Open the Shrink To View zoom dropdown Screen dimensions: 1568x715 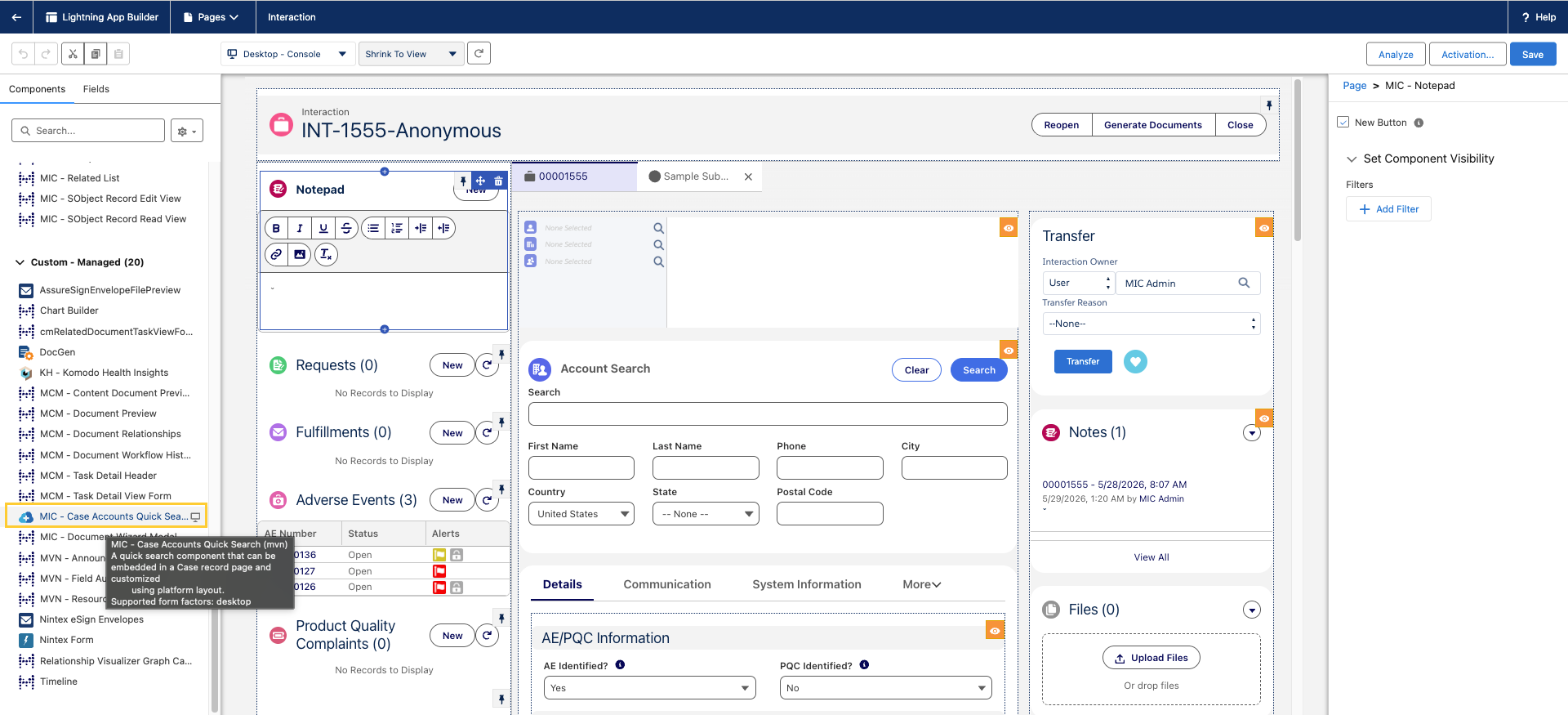(411, 54)
